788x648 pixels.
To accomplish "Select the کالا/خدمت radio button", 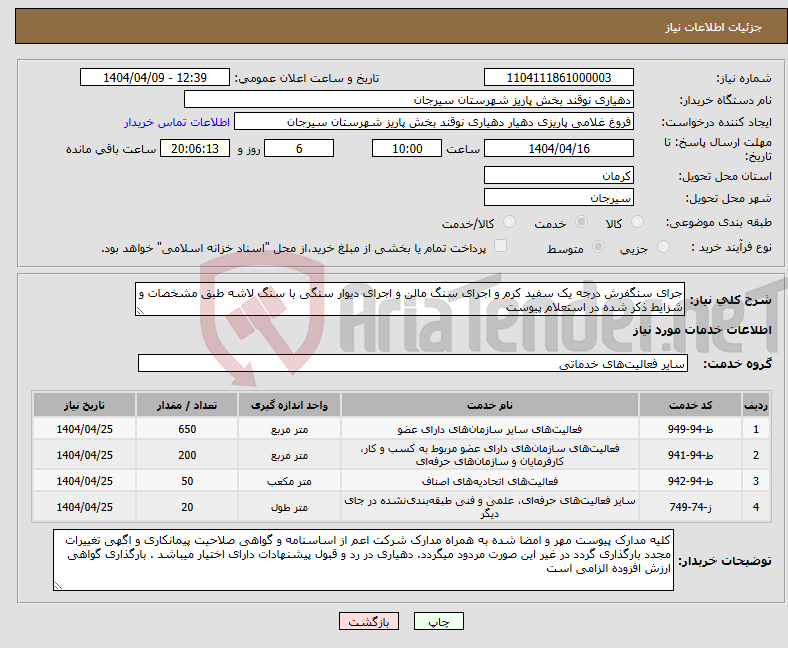I will pyautogui.click(x=510, y=222).
